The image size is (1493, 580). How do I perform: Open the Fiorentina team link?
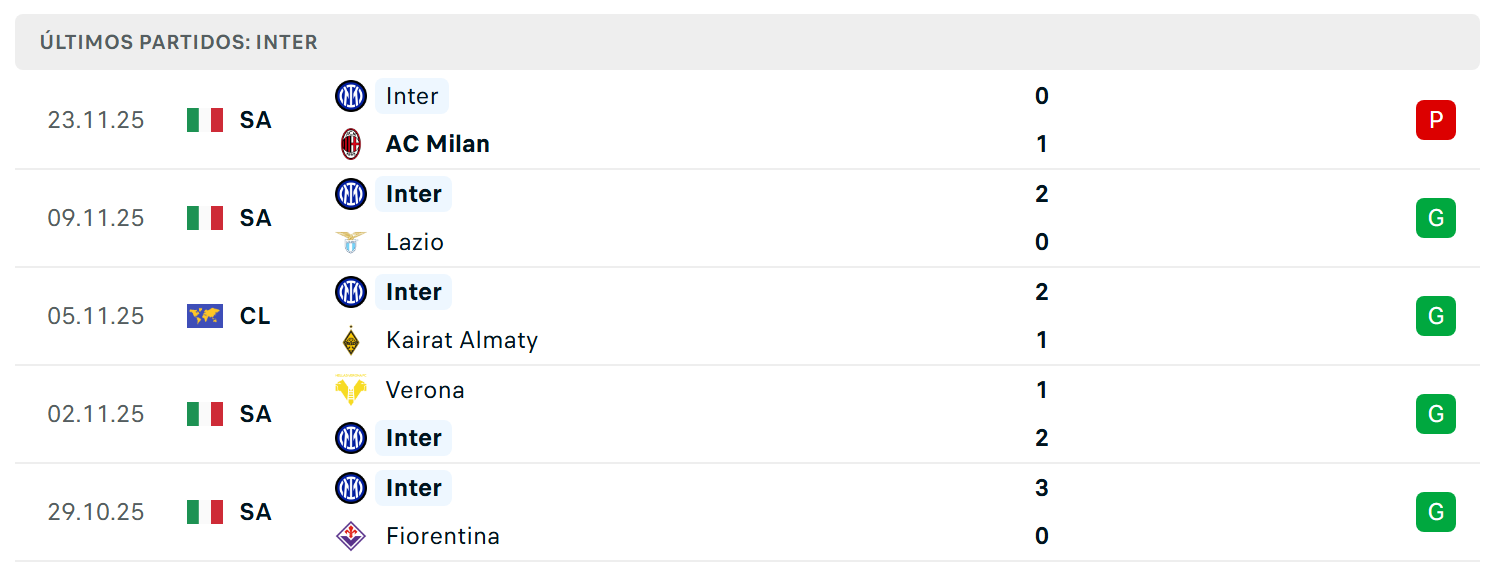pyautogui.click(x=443, y=536)
